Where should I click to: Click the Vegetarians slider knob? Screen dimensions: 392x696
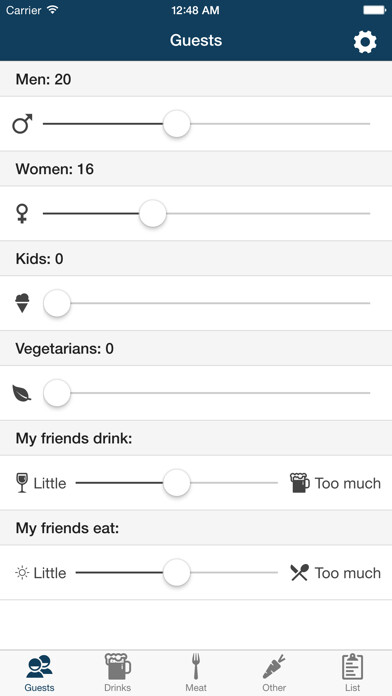(57, 393)
